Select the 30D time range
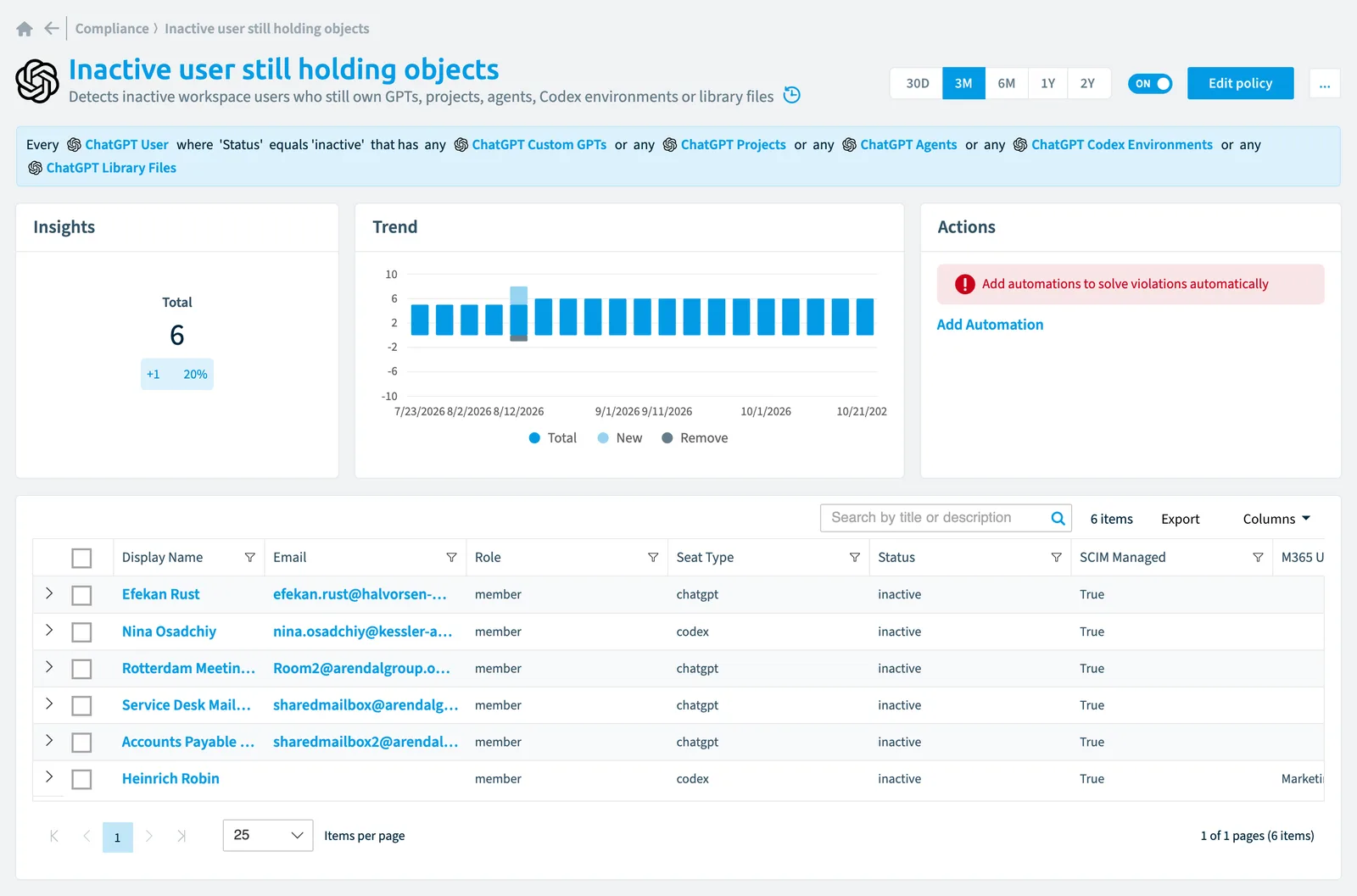Viewport: 1357px width, 896px height. tap(917, 83)
